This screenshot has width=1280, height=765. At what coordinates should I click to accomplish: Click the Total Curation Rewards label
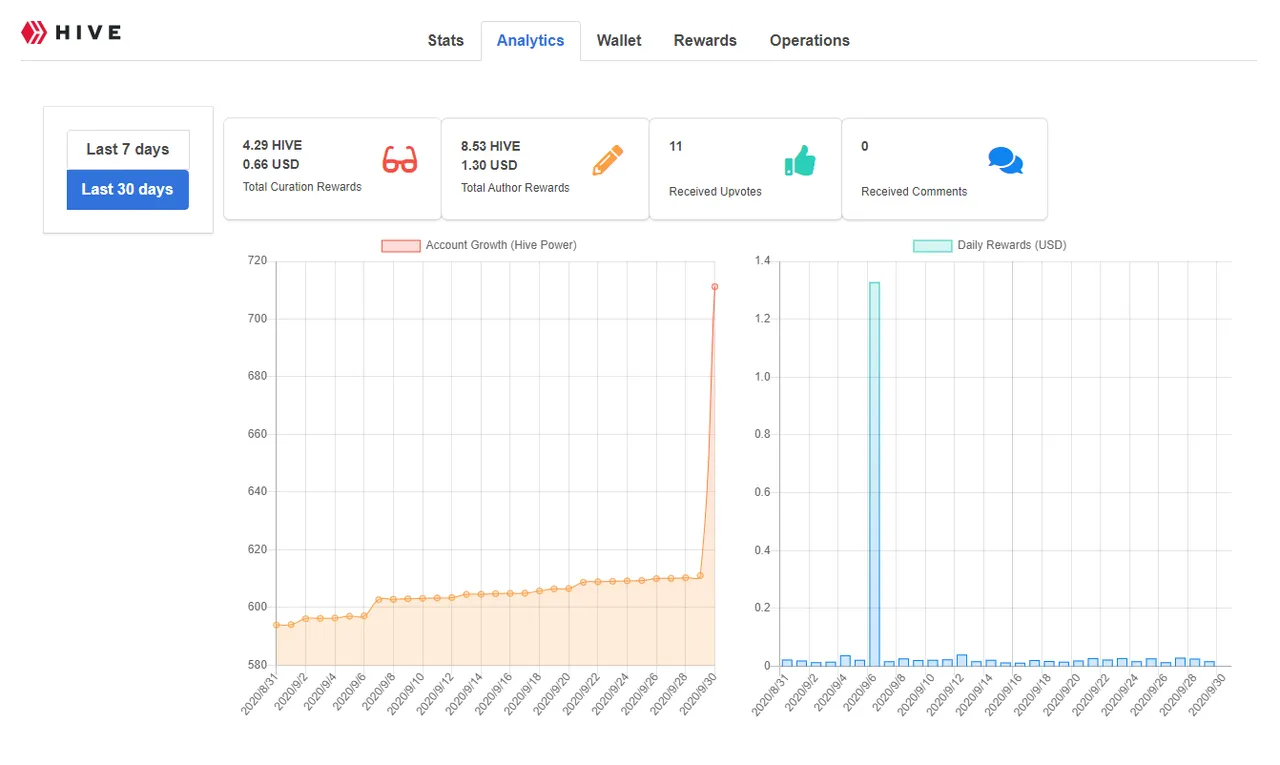pos(302,187)
